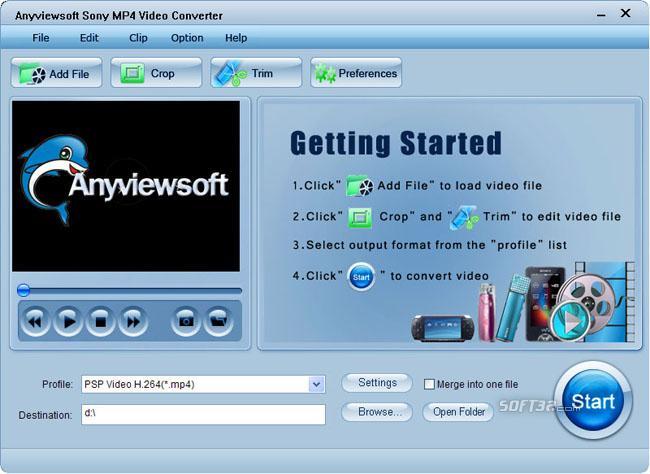This screenshot has height=474, width=650.
Task: Open the Clip menu
Action: point(138,38)
